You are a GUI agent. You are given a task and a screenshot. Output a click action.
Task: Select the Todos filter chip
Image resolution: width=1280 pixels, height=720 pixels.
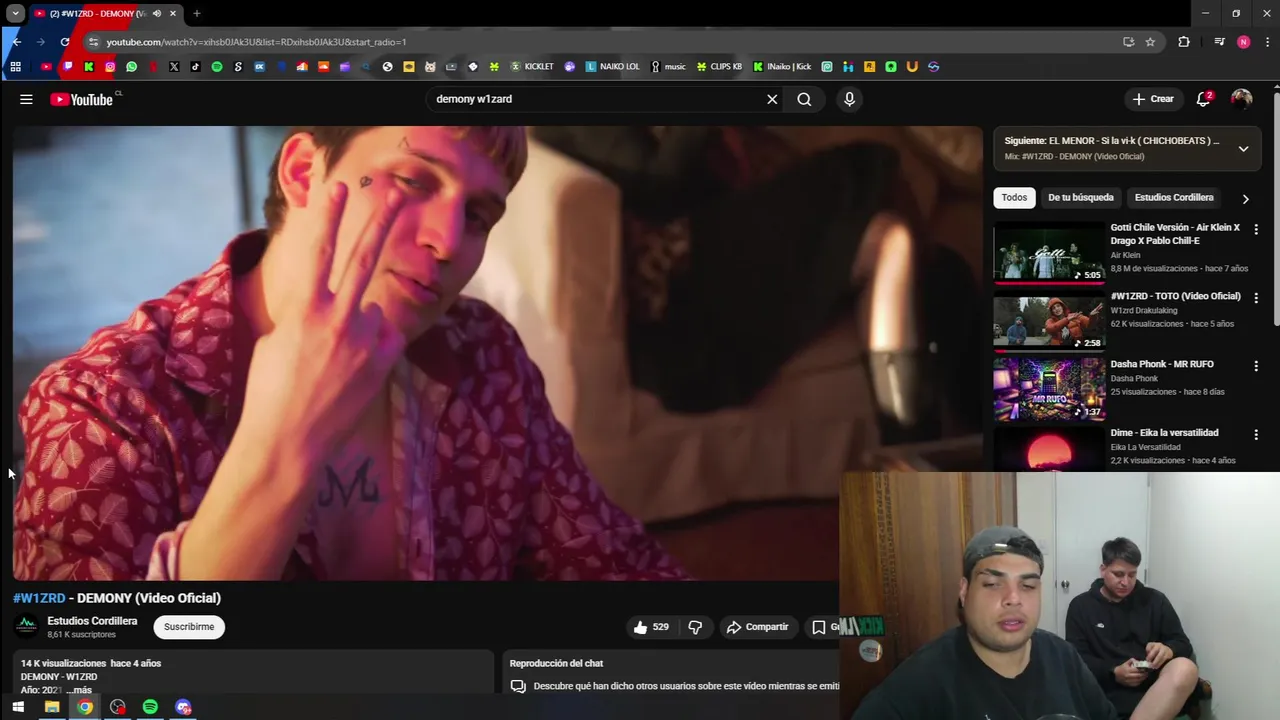tap(1014, 197)
